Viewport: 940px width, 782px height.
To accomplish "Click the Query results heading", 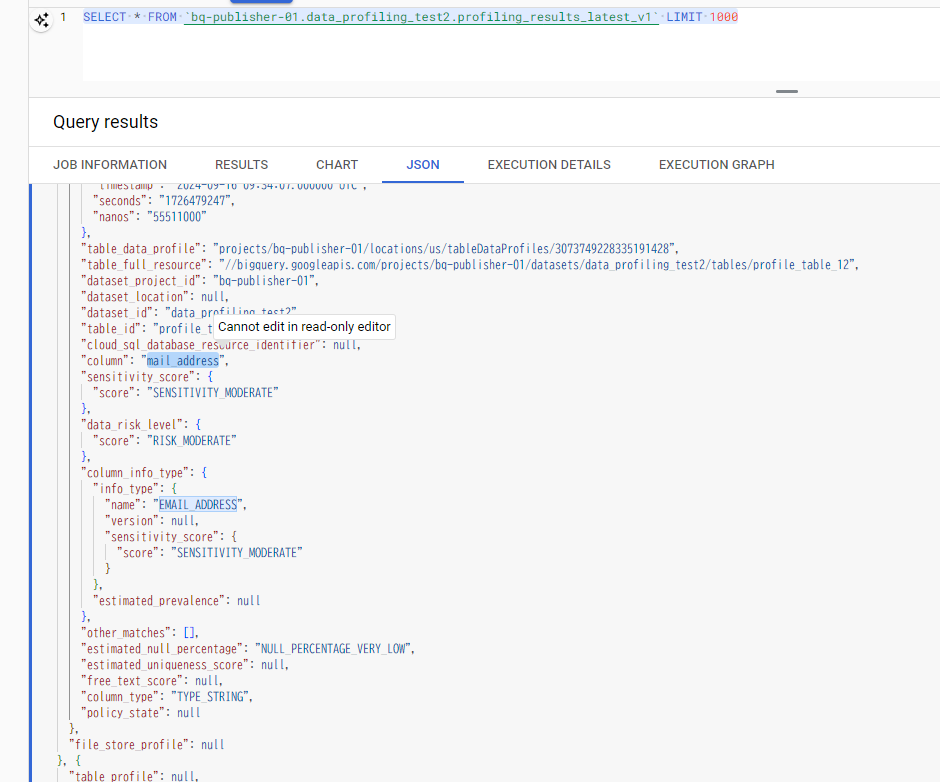I will coord(106,122).
